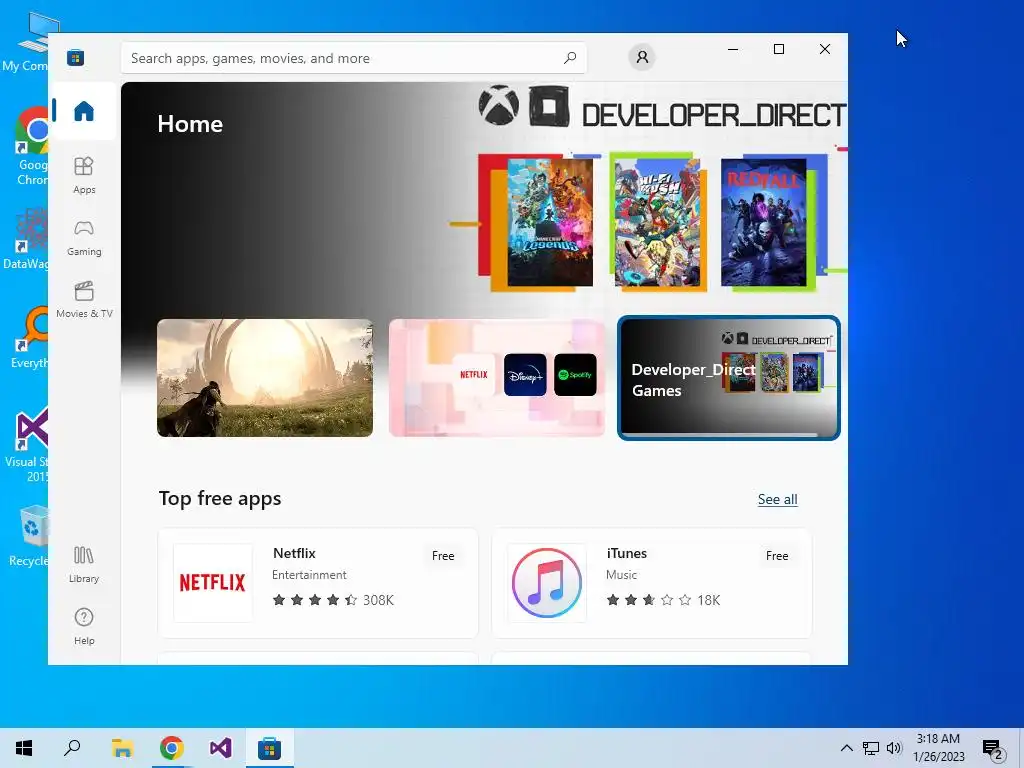Click the search magnifier icon in Store

point(570,57)
